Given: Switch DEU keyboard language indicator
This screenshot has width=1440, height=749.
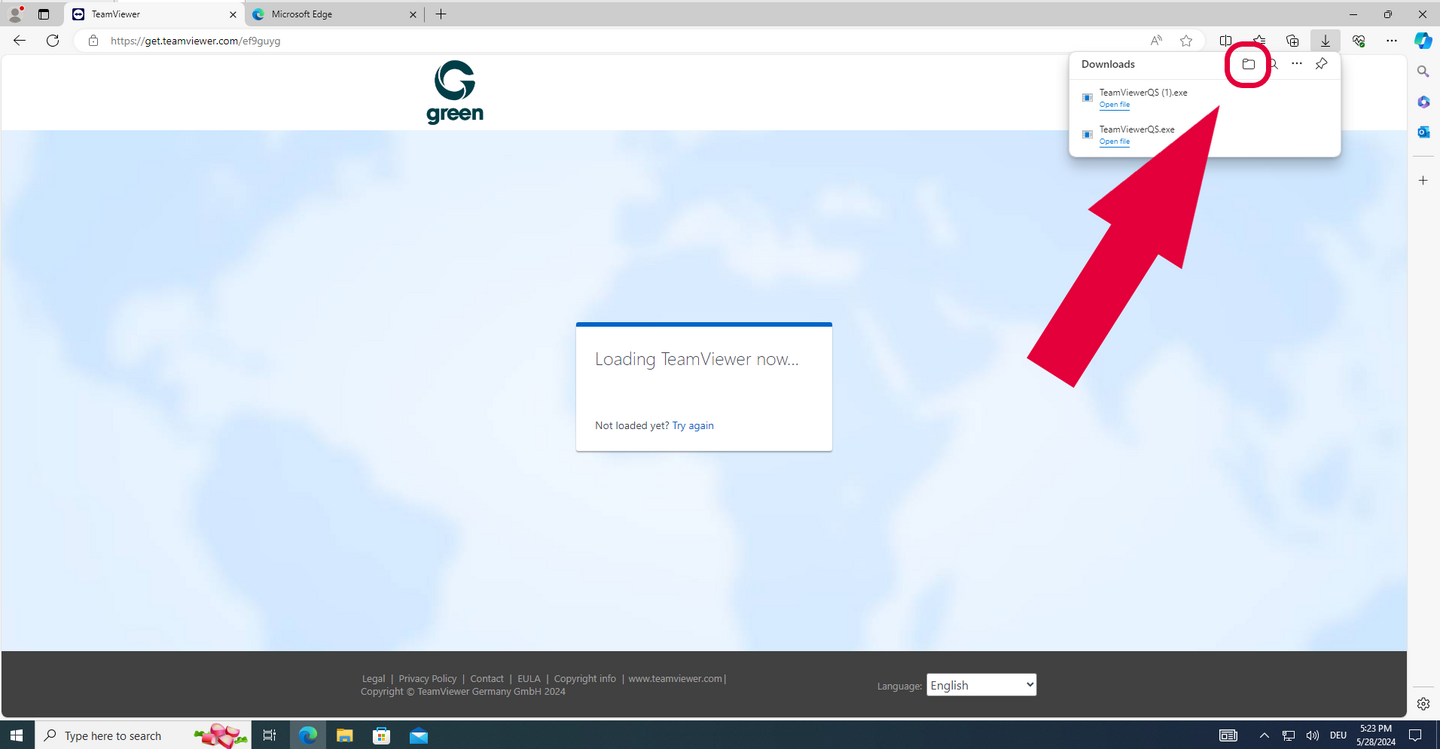Looking at the screenshot, I should pyautogui.click(x=1338, y=736).
